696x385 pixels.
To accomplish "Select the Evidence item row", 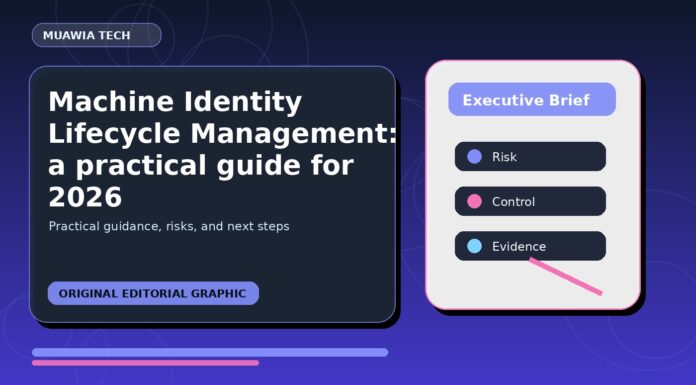I will 530,246.
